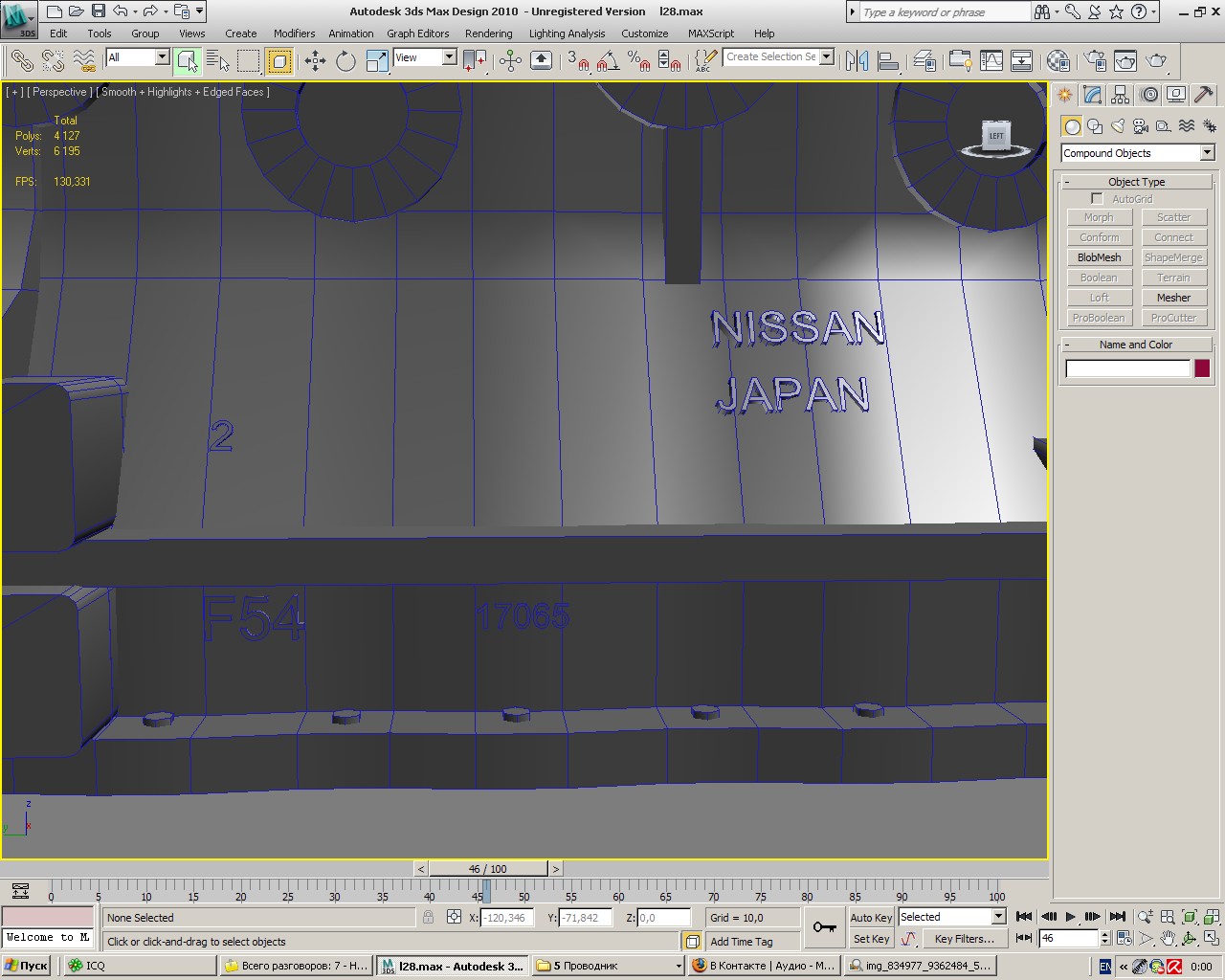Play the animation
The image size is (1225, 980).
pos(1071,917)
